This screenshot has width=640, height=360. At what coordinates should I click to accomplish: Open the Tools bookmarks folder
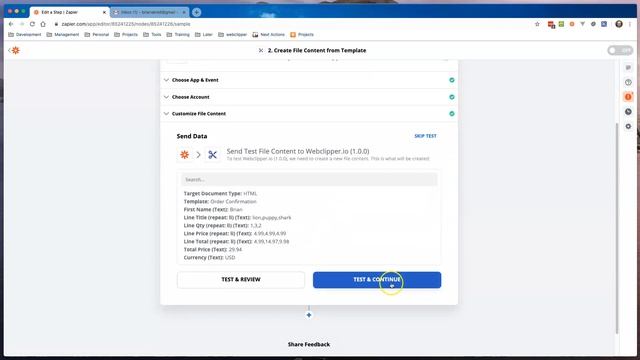point(152,35)
